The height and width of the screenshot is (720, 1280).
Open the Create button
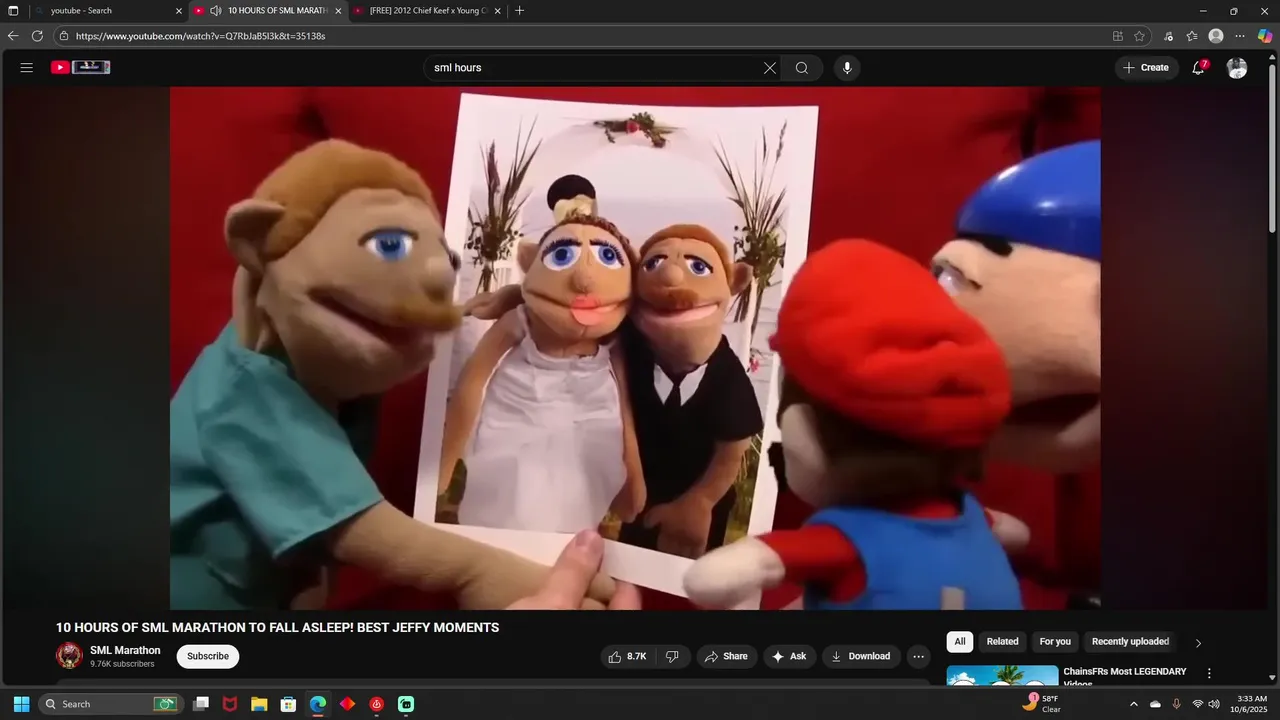tap(1146, 68)
